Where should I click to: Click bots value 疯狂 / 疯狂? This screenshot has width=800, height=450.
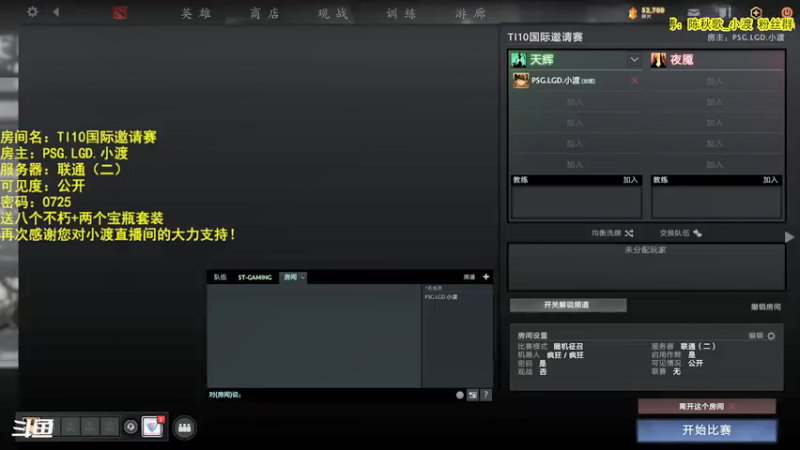click(x=565, y=355)
